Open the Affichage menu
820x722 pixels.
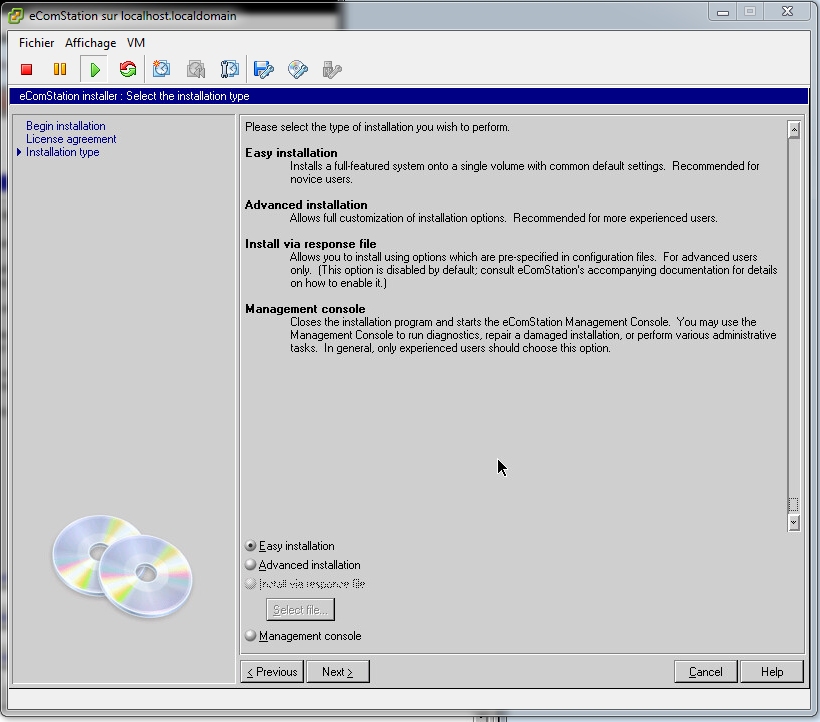click(90, 43)
